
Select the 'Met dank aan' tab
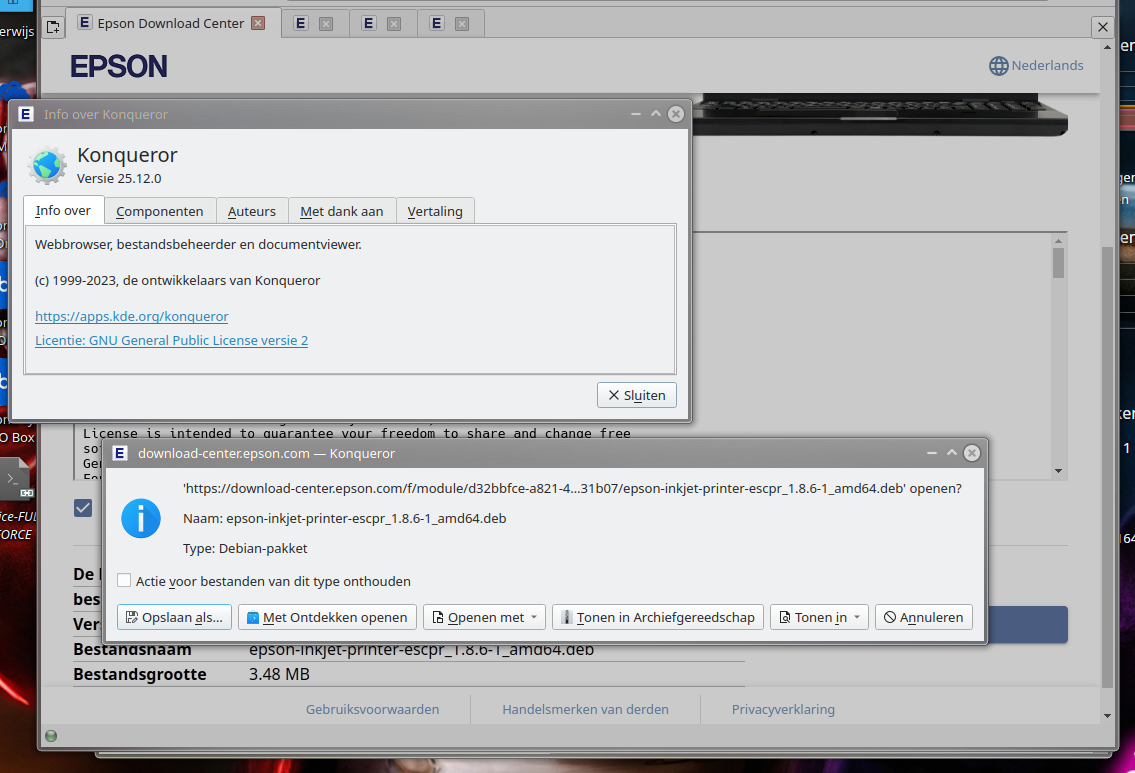click(x=341, y=211)
